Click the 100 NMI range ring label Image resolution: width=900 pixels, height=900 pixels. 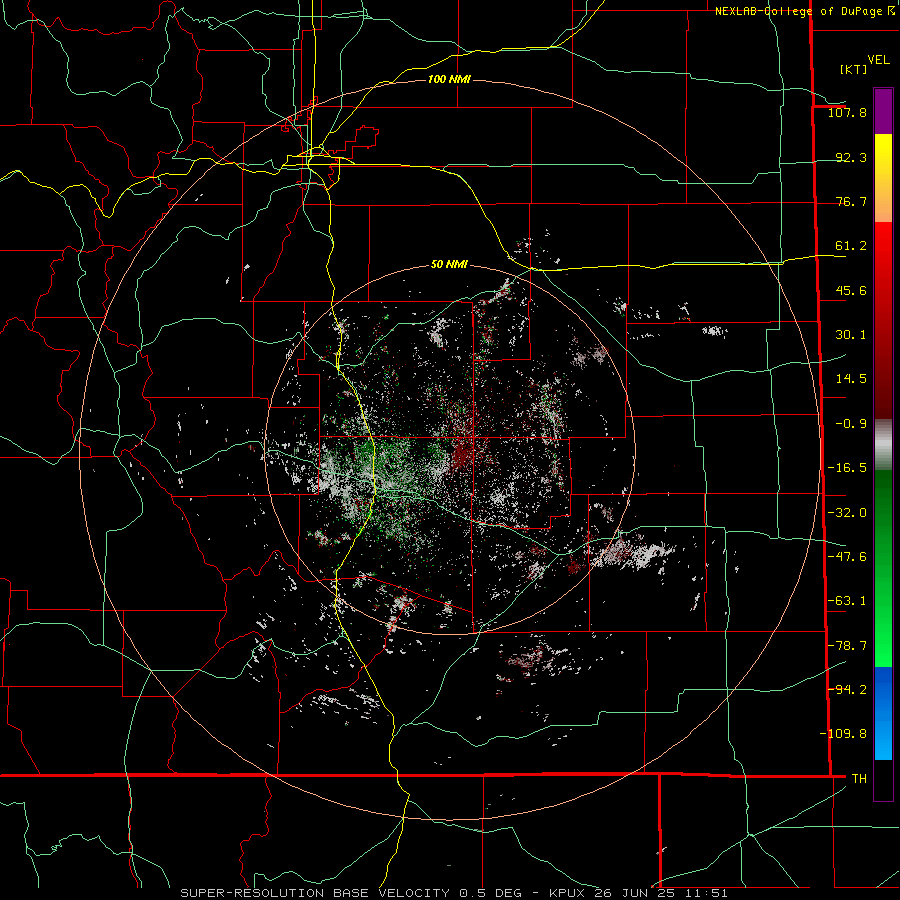tap(449, 79)
